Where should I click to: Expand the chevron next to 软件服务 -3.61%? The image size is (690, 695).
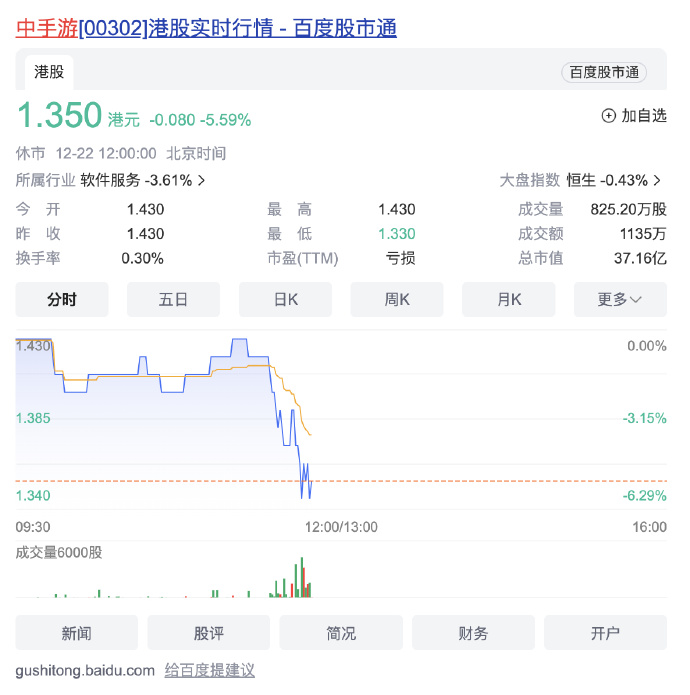tap(201, 180)
